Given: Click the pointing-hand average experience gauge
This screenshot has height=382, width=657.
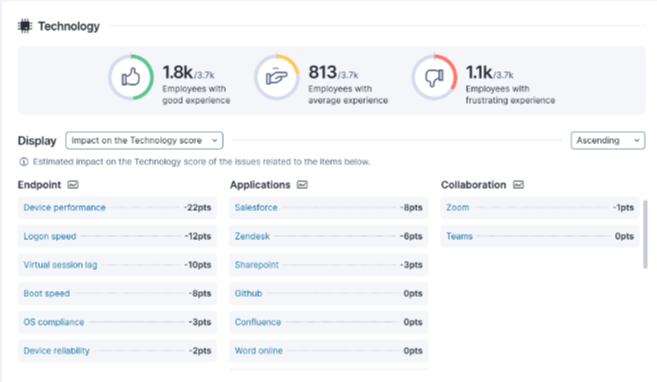Looking at the screenshot, I should 277,77.
